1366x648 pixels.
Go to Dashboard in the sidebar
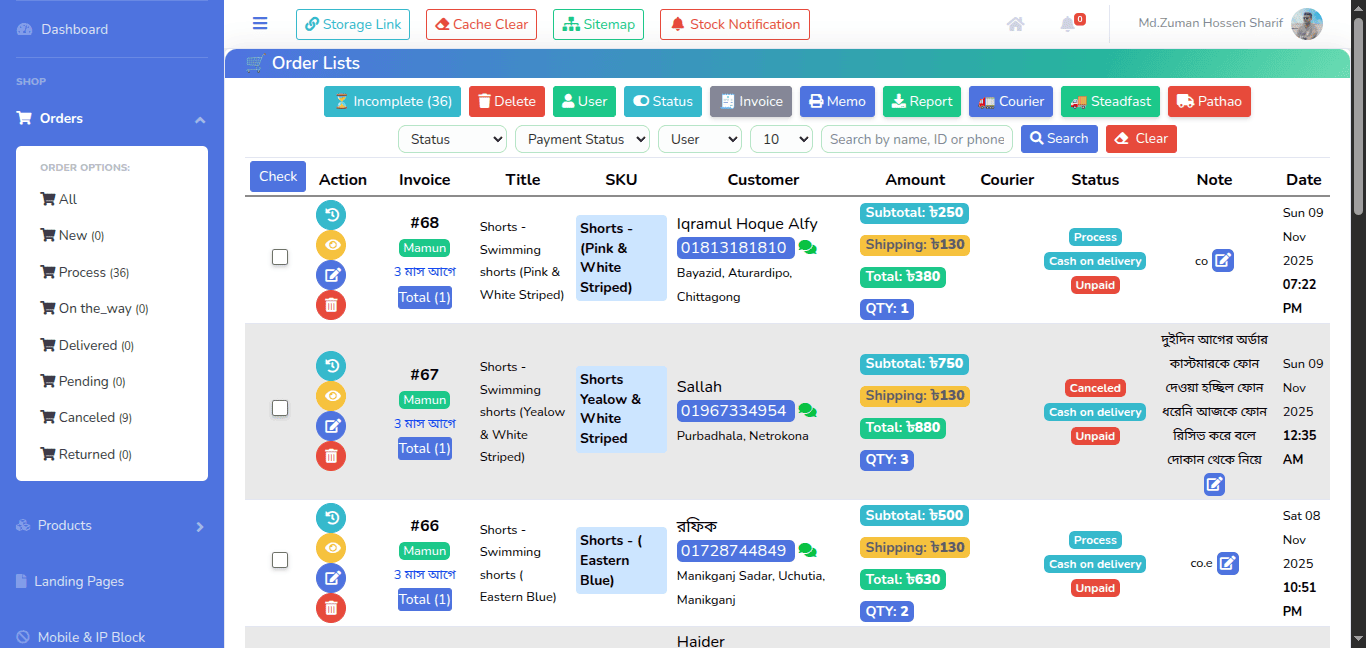[74, 29]
